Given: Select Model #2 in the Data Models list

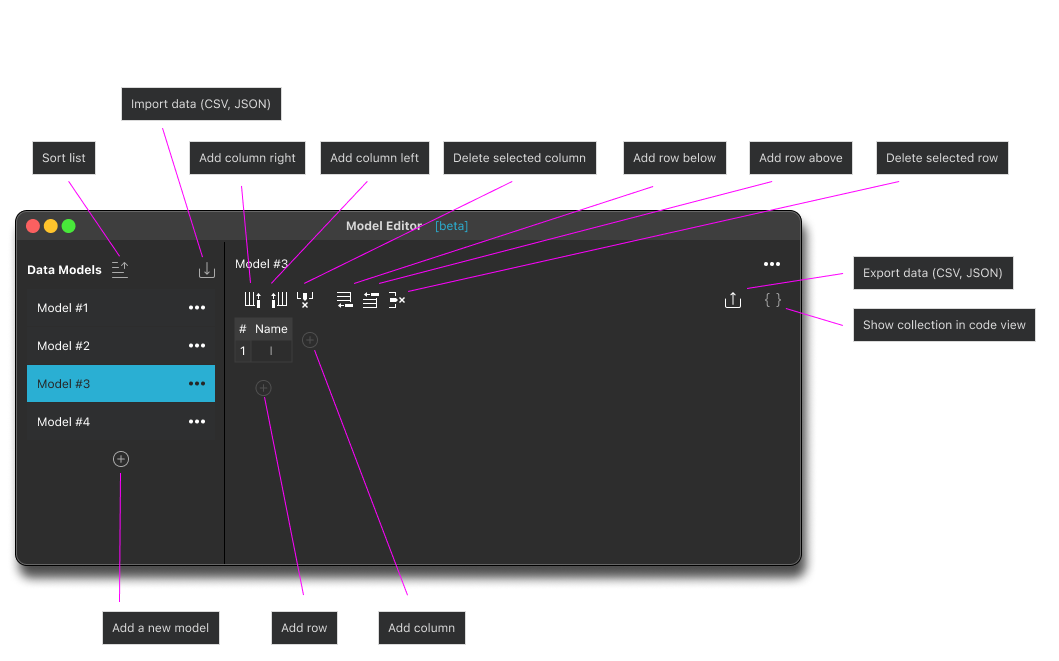Looking at the screenshot, I should [x=121, y=346].
